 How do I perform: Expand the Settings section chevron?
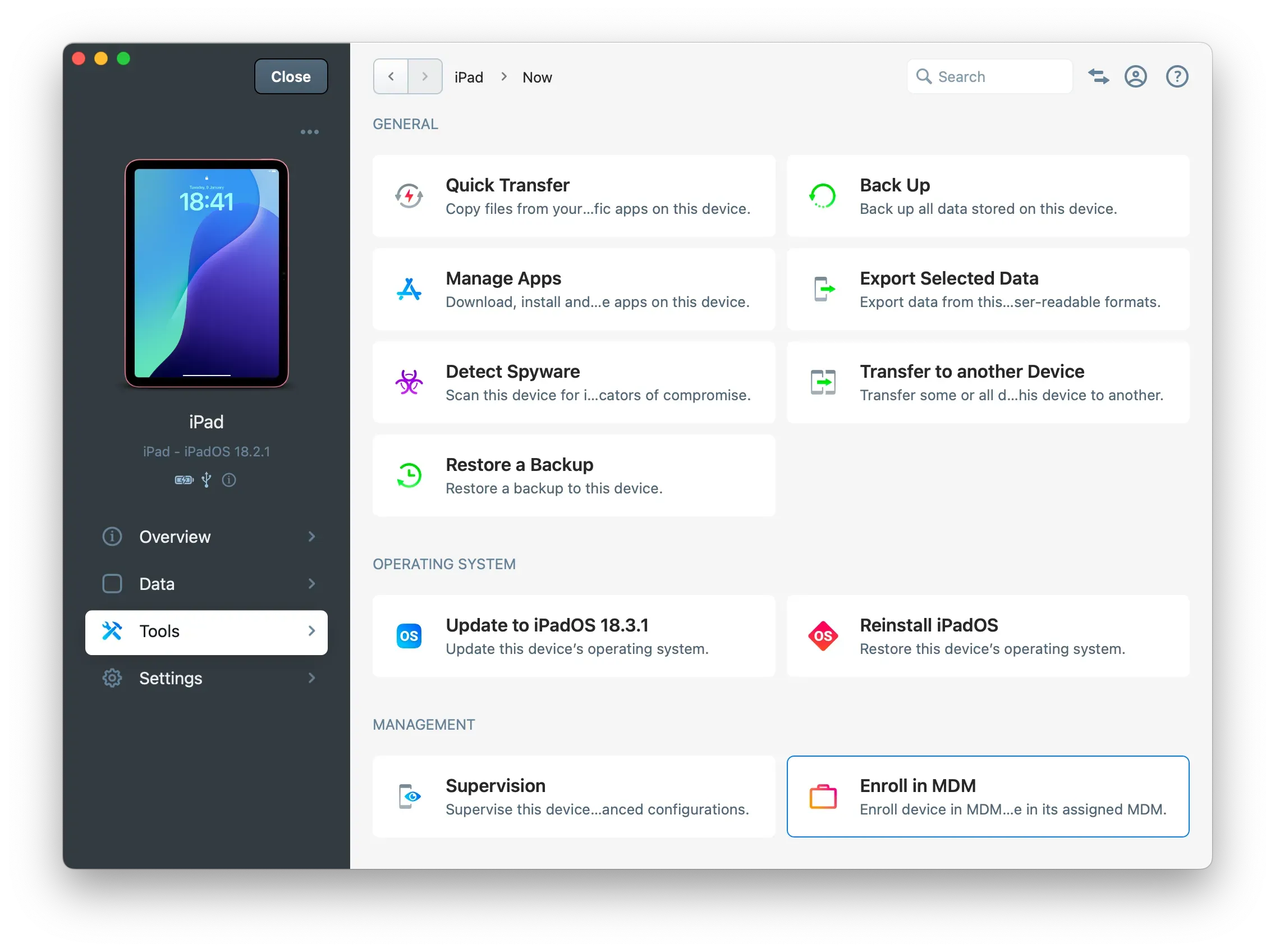coord(311,678)
